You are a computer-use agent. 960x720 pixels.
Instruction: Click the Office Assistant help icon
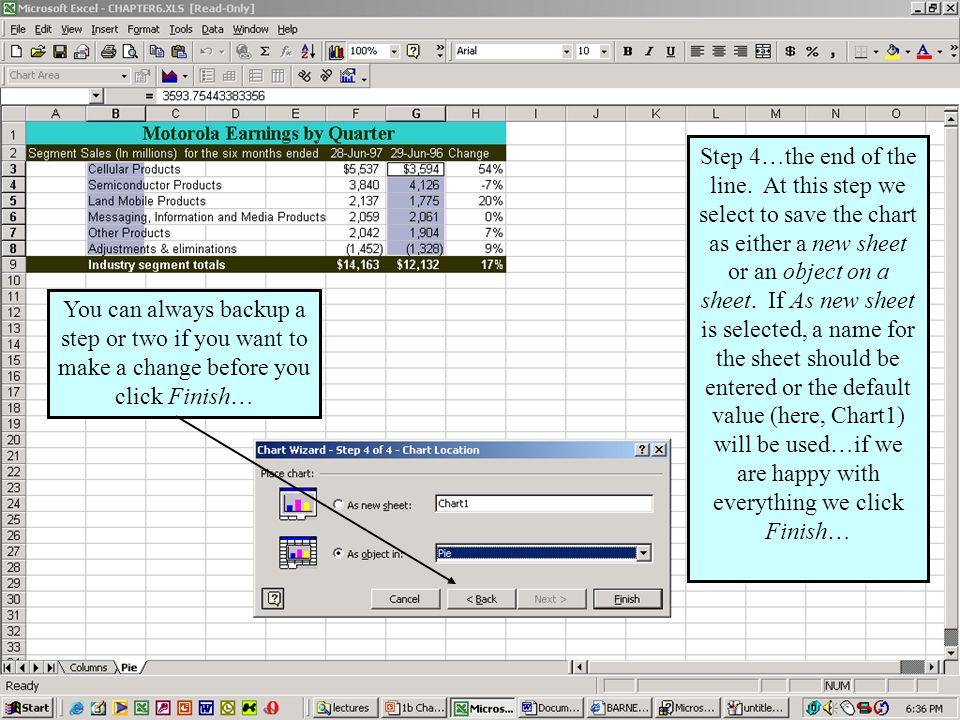tap(413, 51)
